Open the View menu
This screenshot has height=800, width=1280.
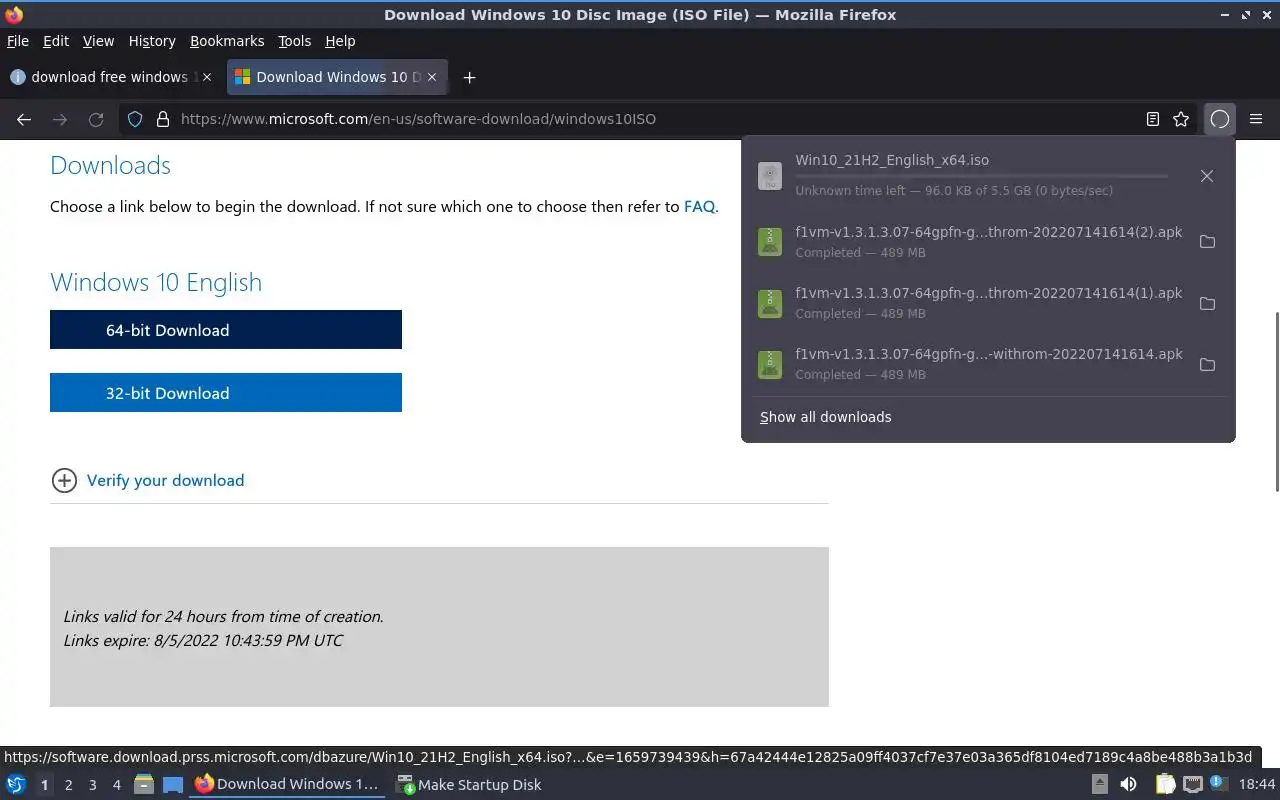coord(98,41)
